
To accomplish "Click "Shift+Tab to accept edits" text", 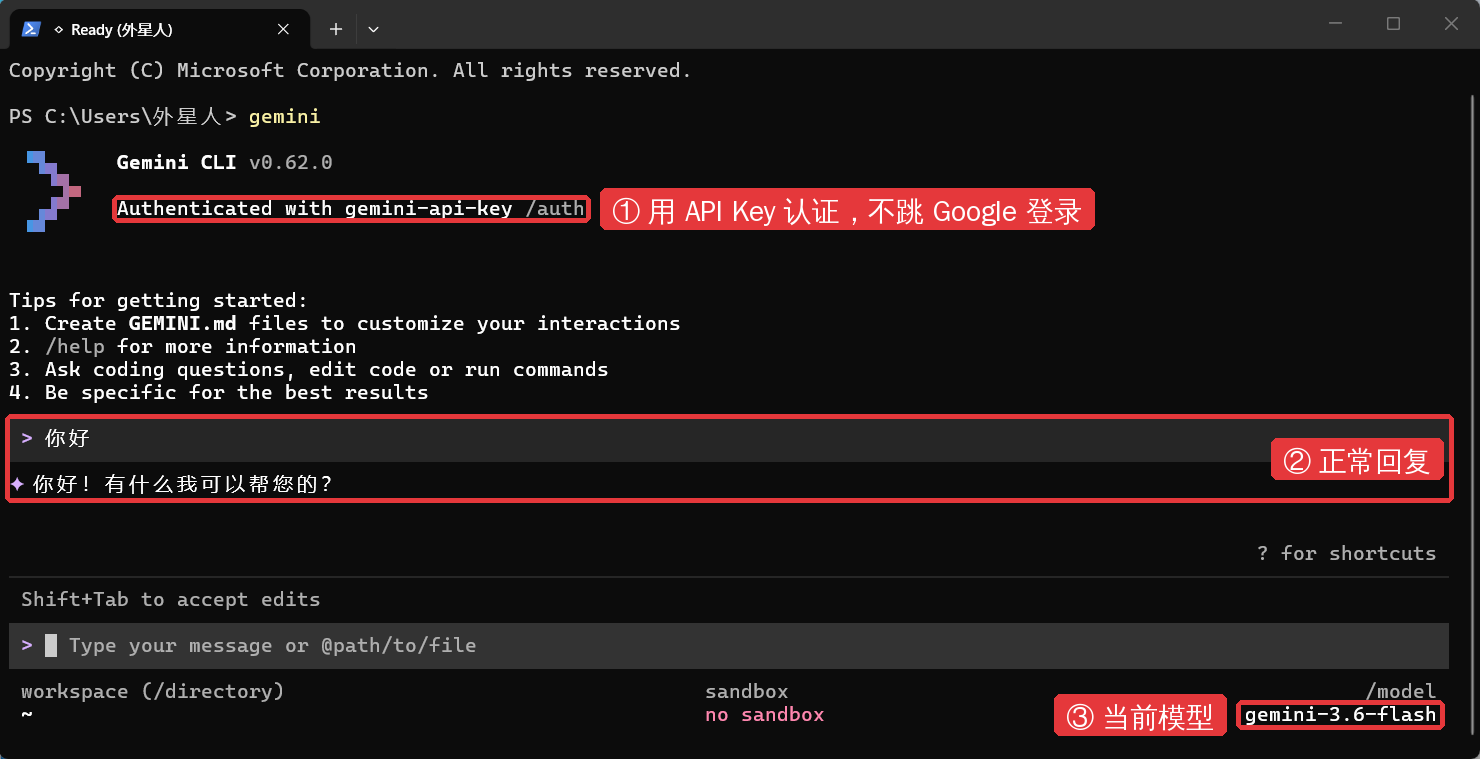I will (x=171, y=599).
